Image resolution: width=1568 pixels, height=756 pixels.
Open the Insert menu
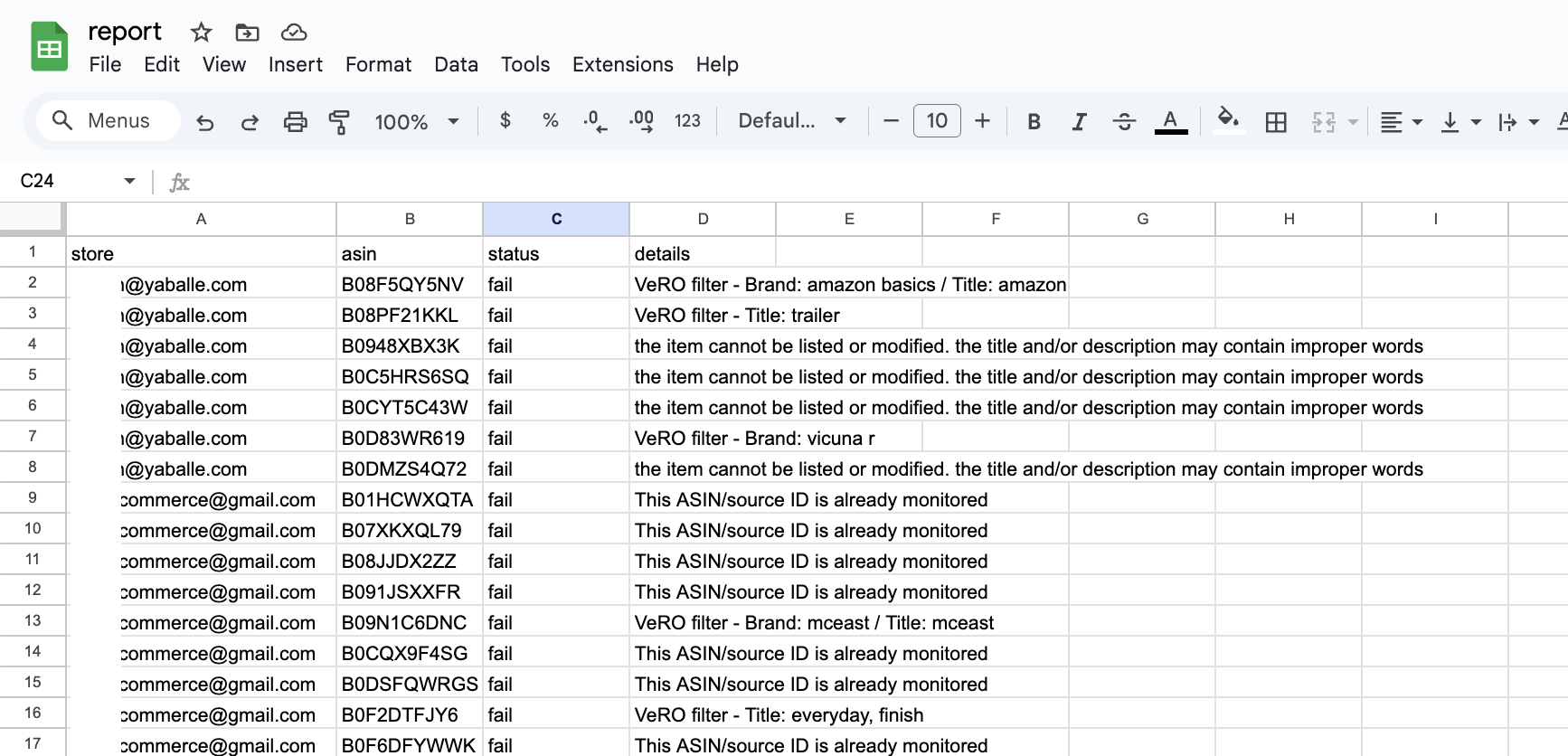296,64
